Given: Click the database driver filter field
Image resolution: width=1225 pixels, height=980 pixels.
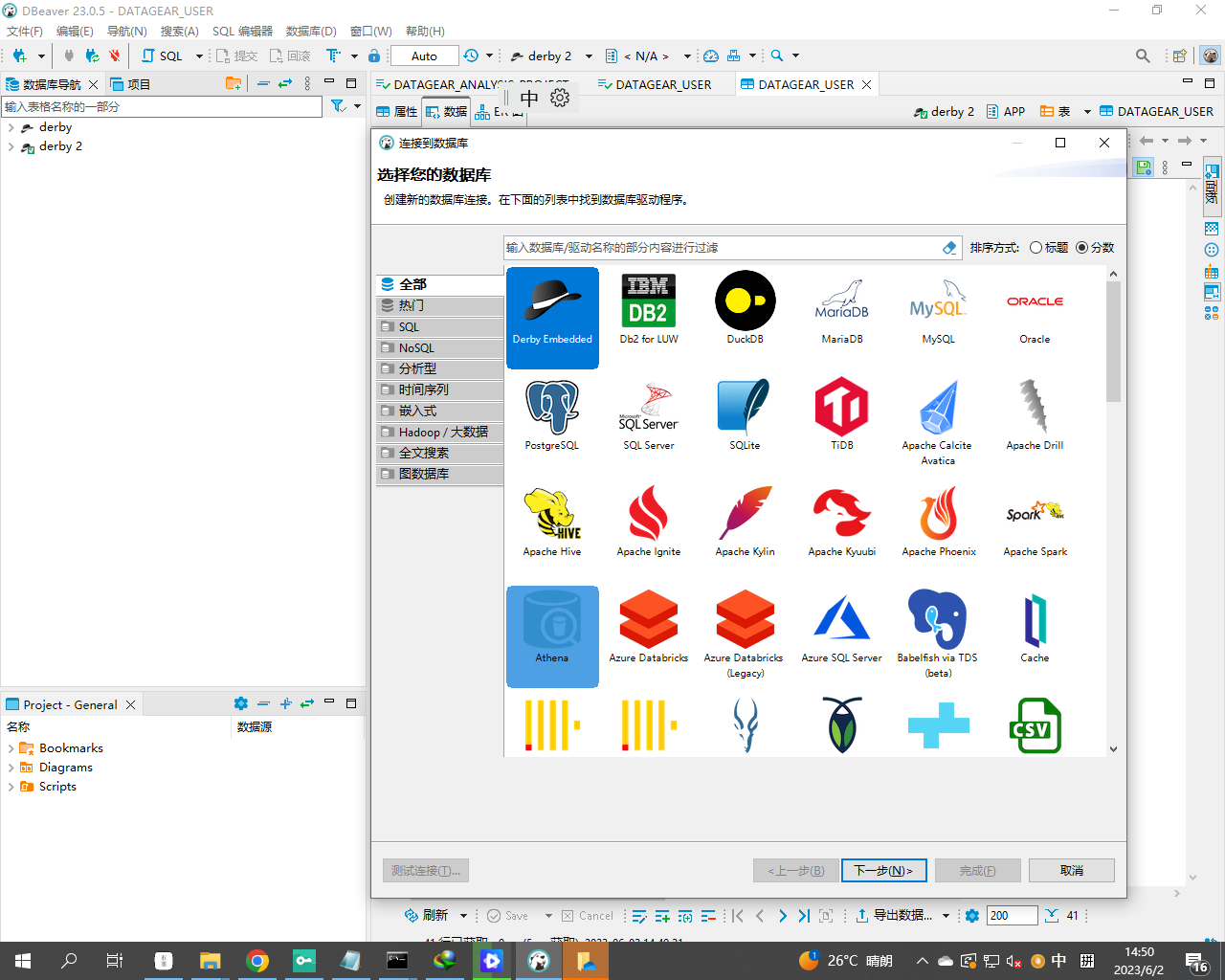Looking at the screenshot, I should tap(722, 248).
